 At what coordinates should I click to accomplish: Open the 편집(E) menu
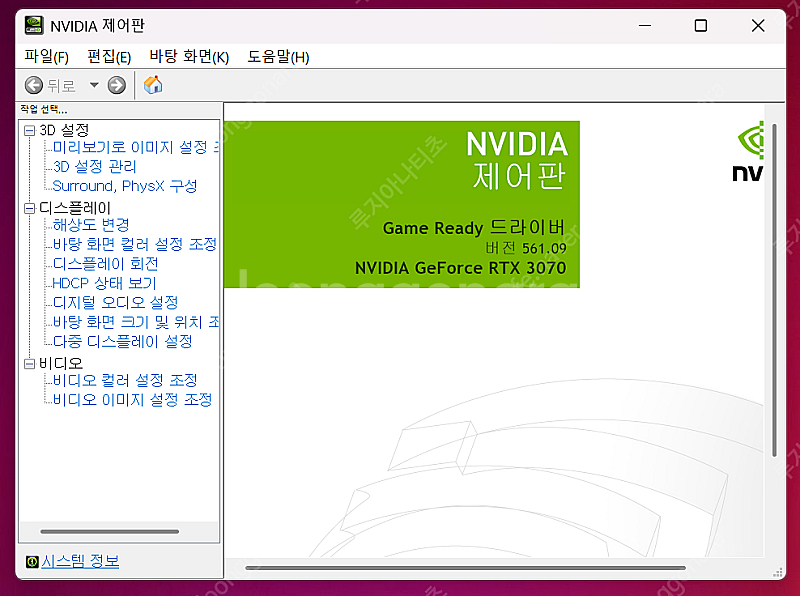[109, 56]
